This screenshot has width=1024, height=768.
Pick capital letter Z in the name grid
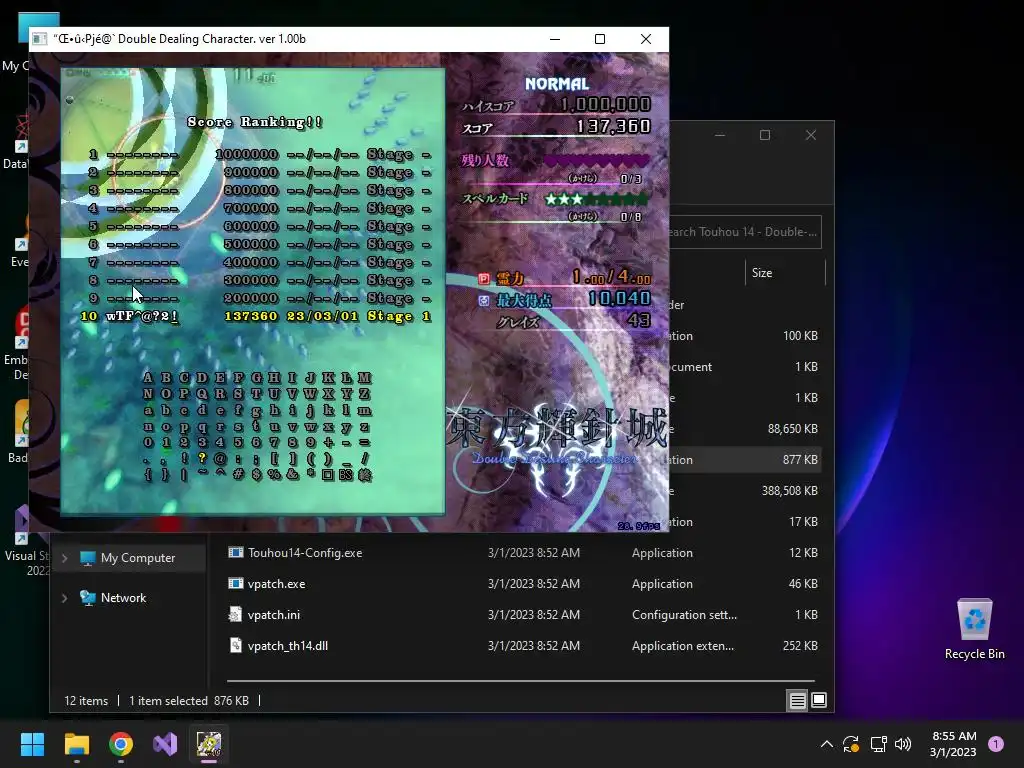364,394
